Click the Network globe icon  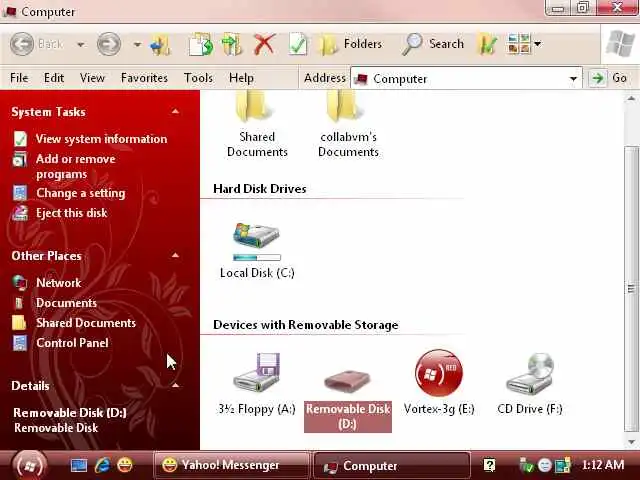click(20, 282)
